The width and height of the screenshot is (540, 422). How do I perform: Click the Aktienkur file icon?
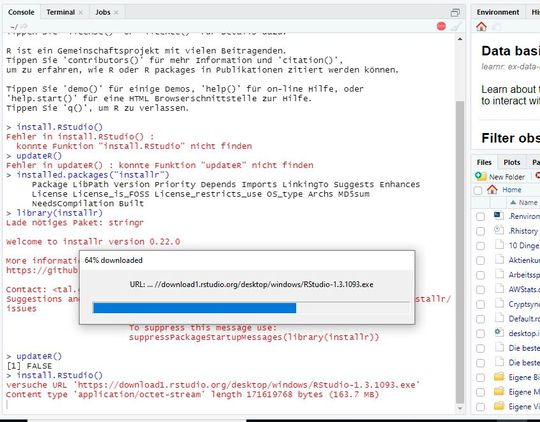499,259
